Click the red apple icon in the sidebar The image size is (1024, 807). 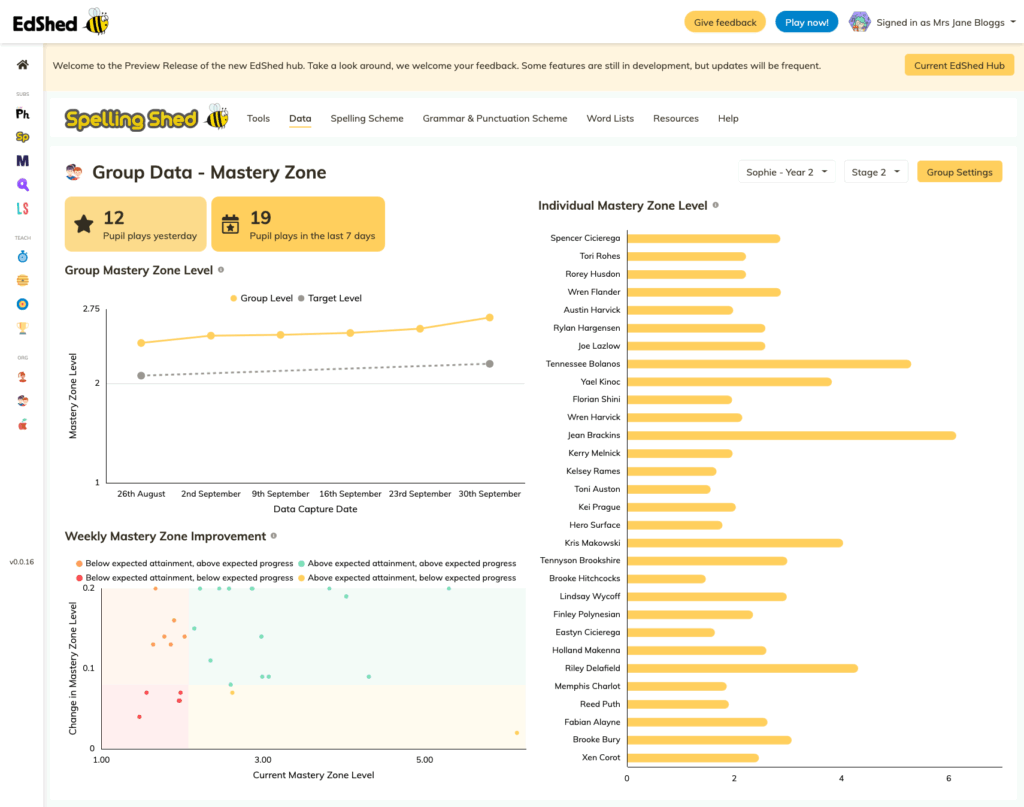pyautogui.click(x=22, y=424)
